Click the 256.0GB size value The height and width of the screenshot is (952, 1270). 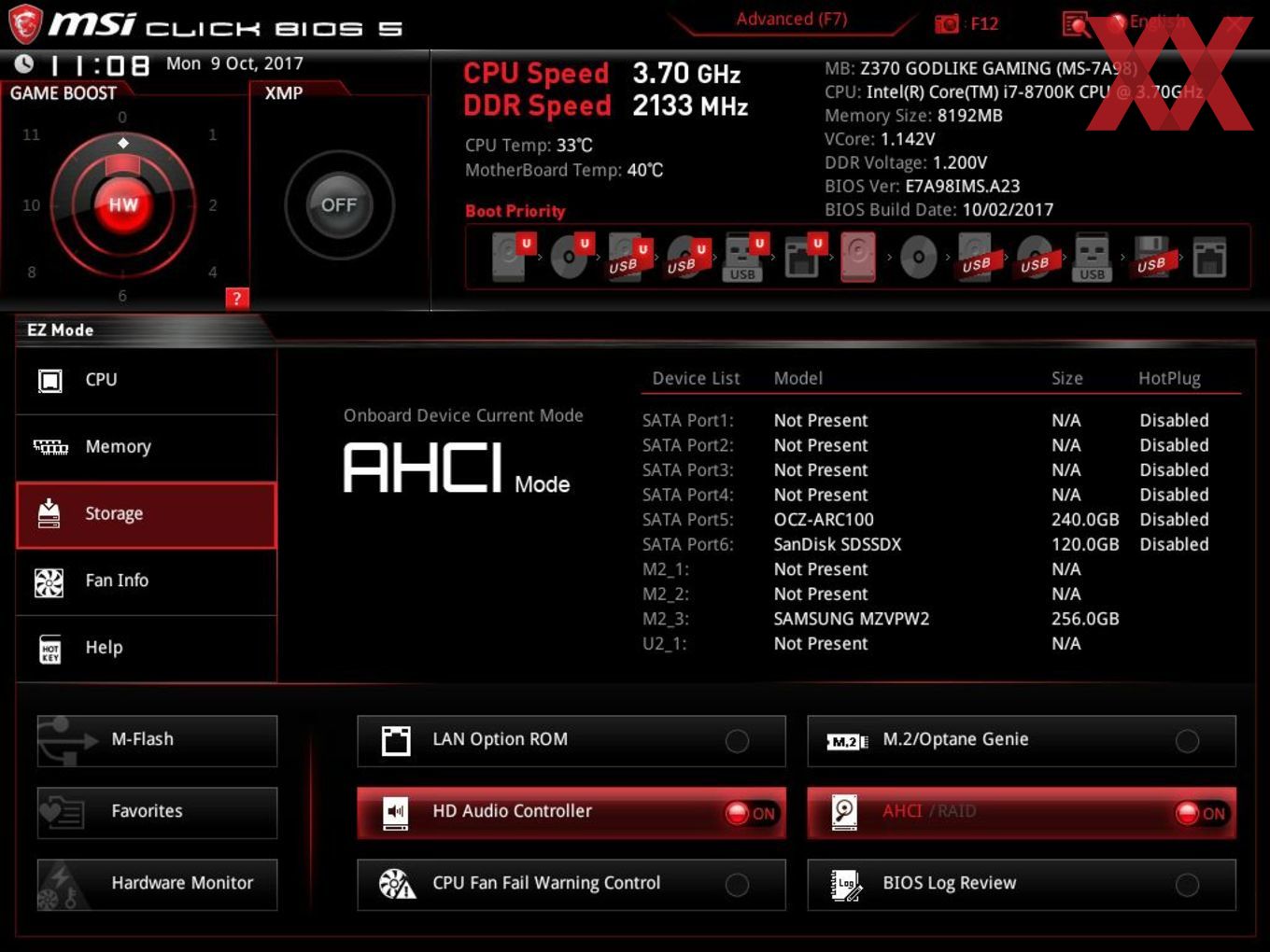pyautogui.click(x=1085, y=619)
